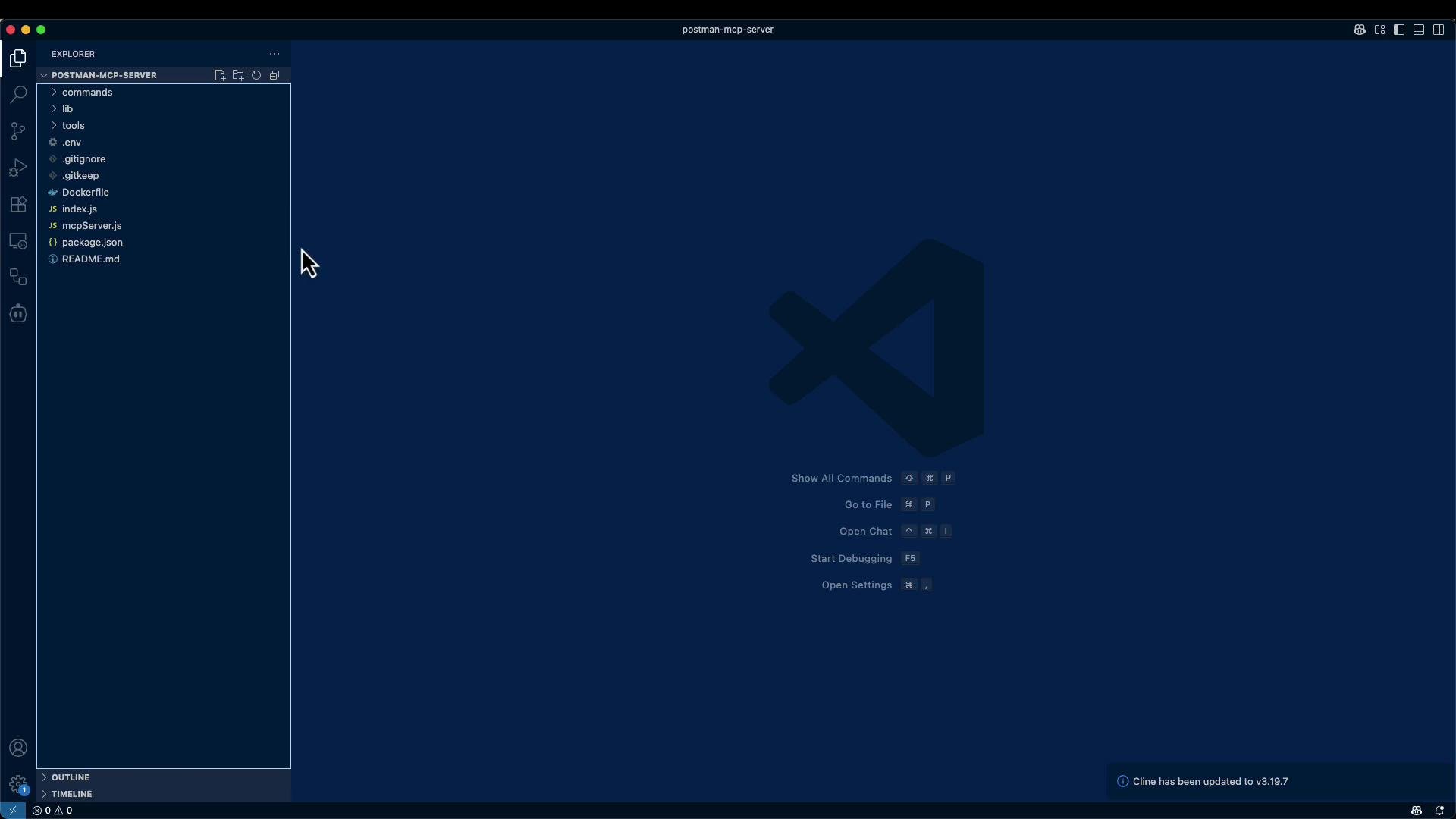
Task: Open index.js in the editor
Action: (x=164, y=209)
